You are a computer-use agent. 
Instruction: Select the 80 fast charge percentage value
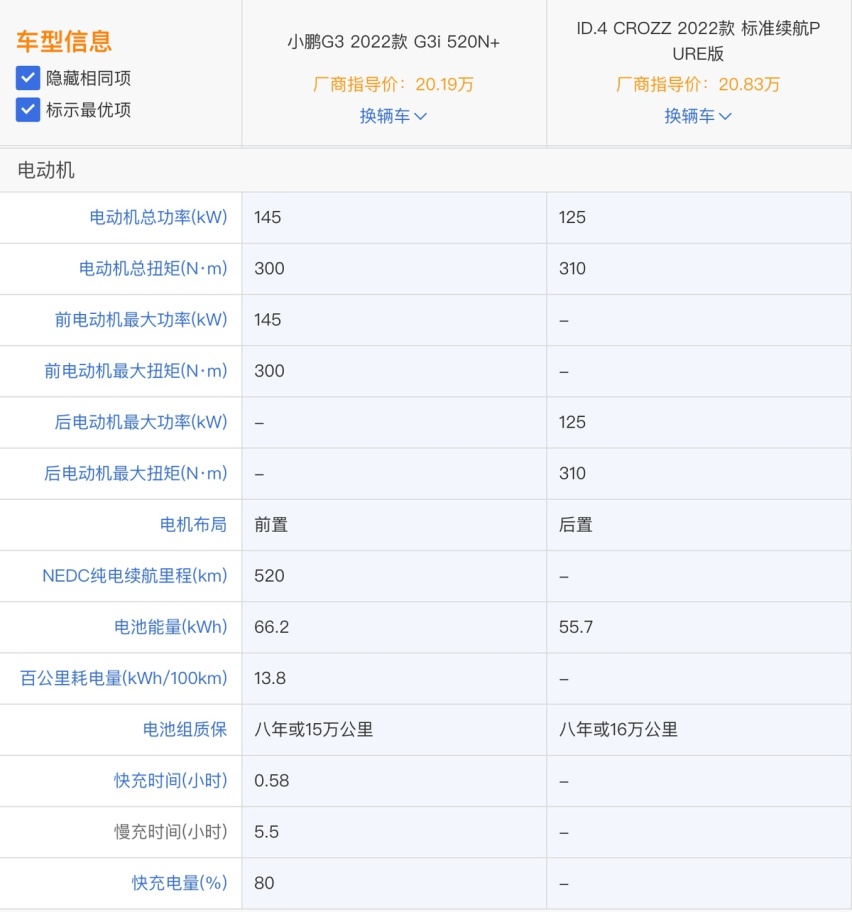264,883
